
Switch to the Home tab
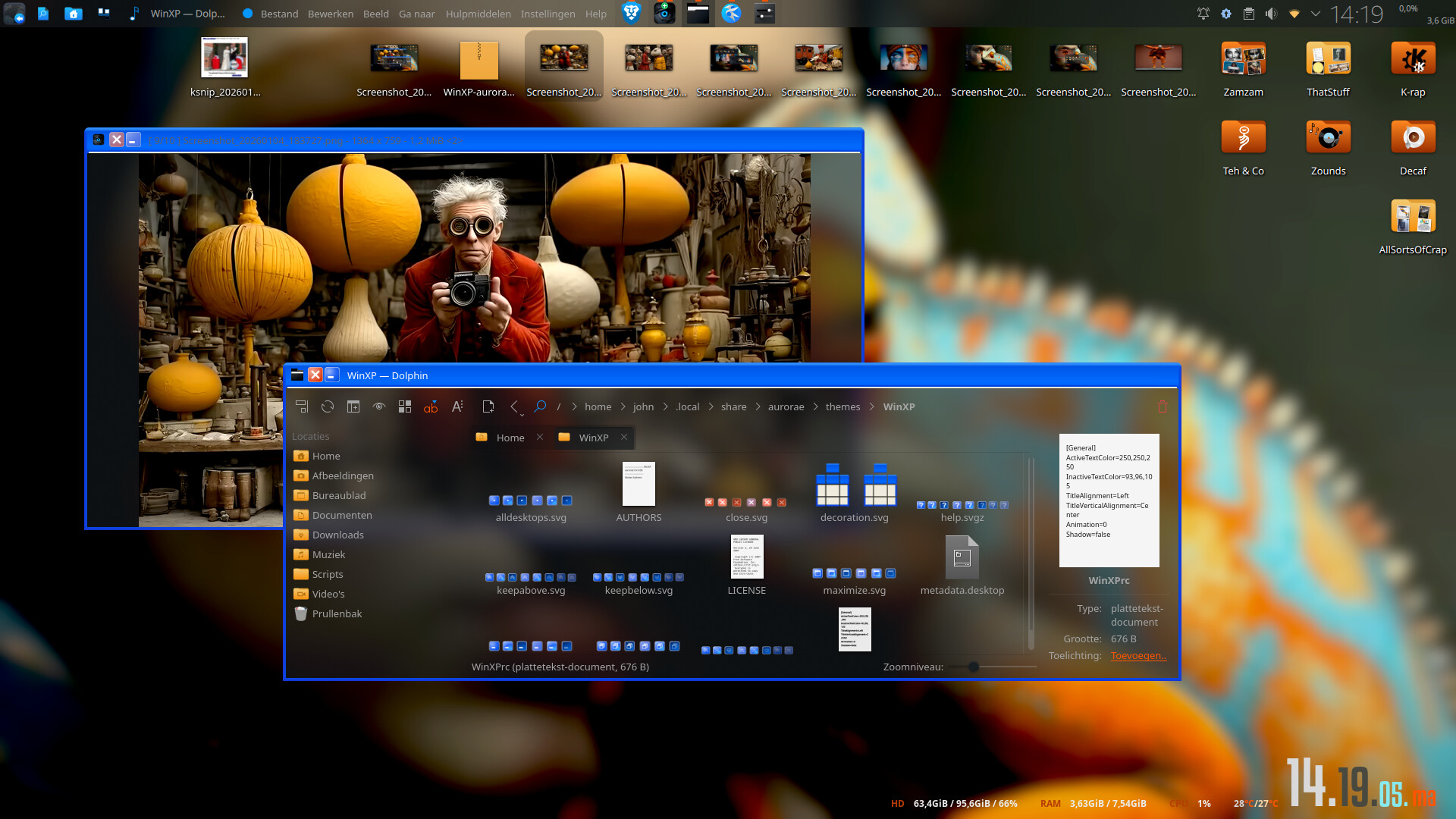(510, 438)
